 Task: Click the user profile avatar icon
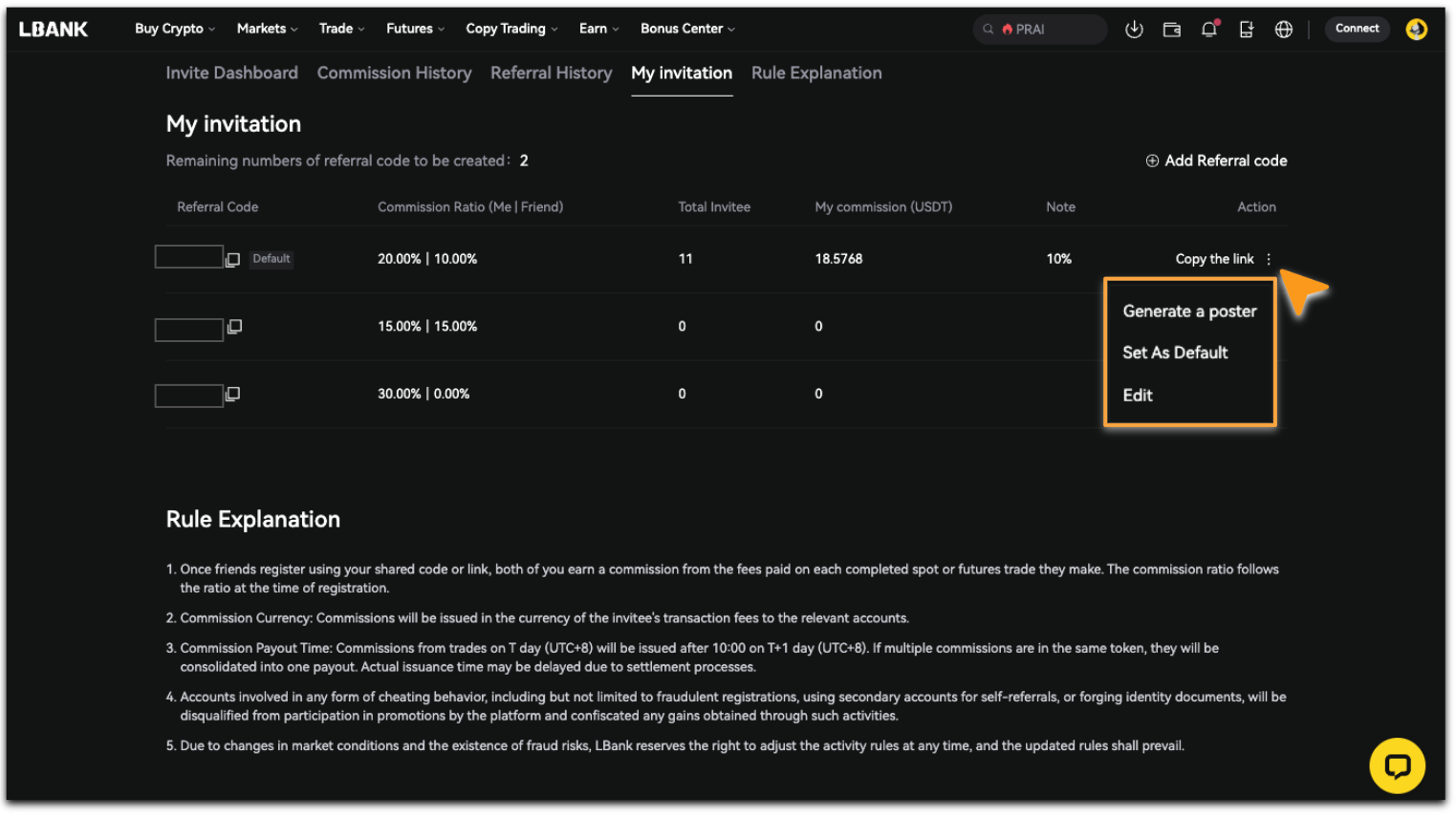click(1416, 30)
